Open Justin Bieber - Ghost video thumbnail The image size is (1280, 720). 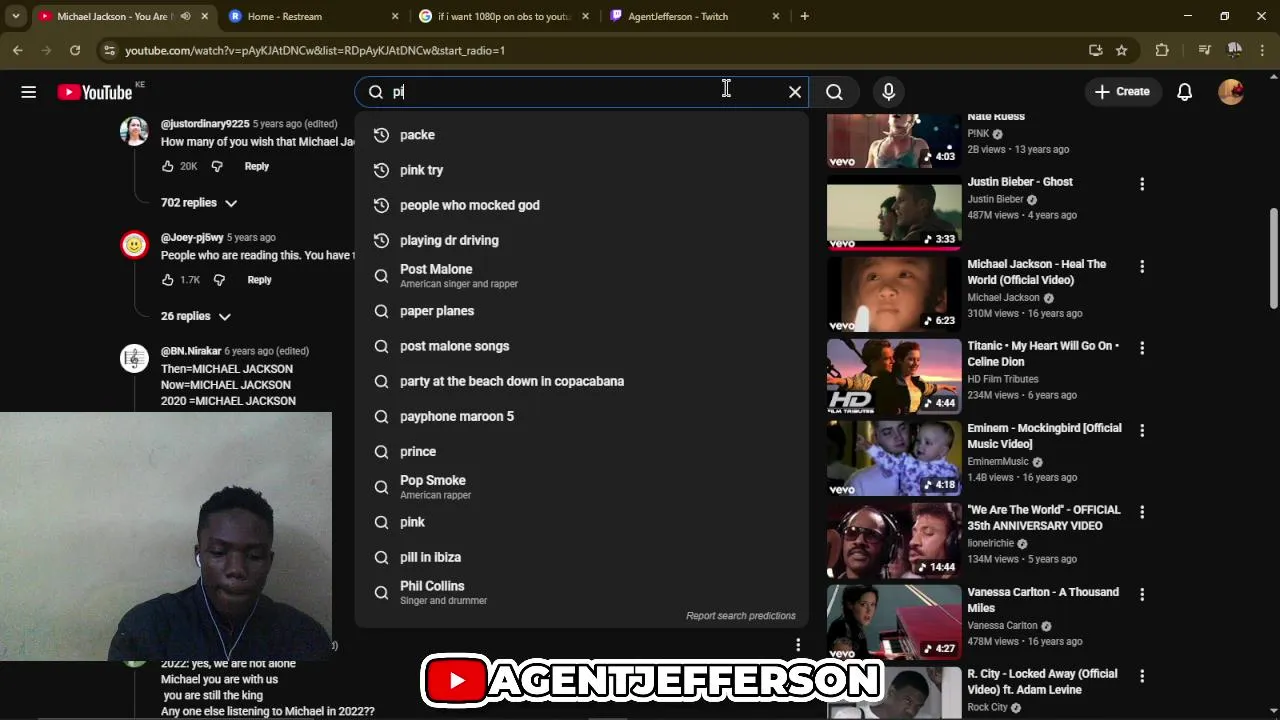894,212
